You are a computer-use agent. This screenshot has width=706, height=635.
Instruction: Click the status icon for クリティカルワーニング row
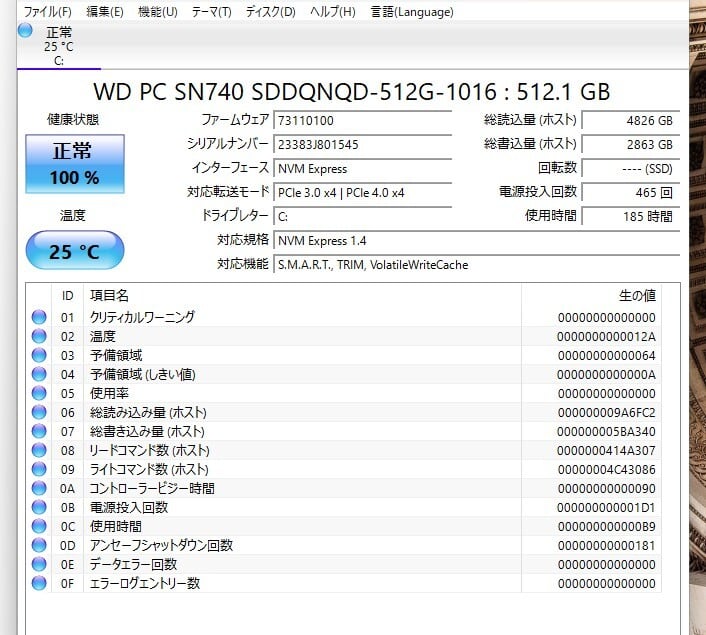[x=39, y=317]
